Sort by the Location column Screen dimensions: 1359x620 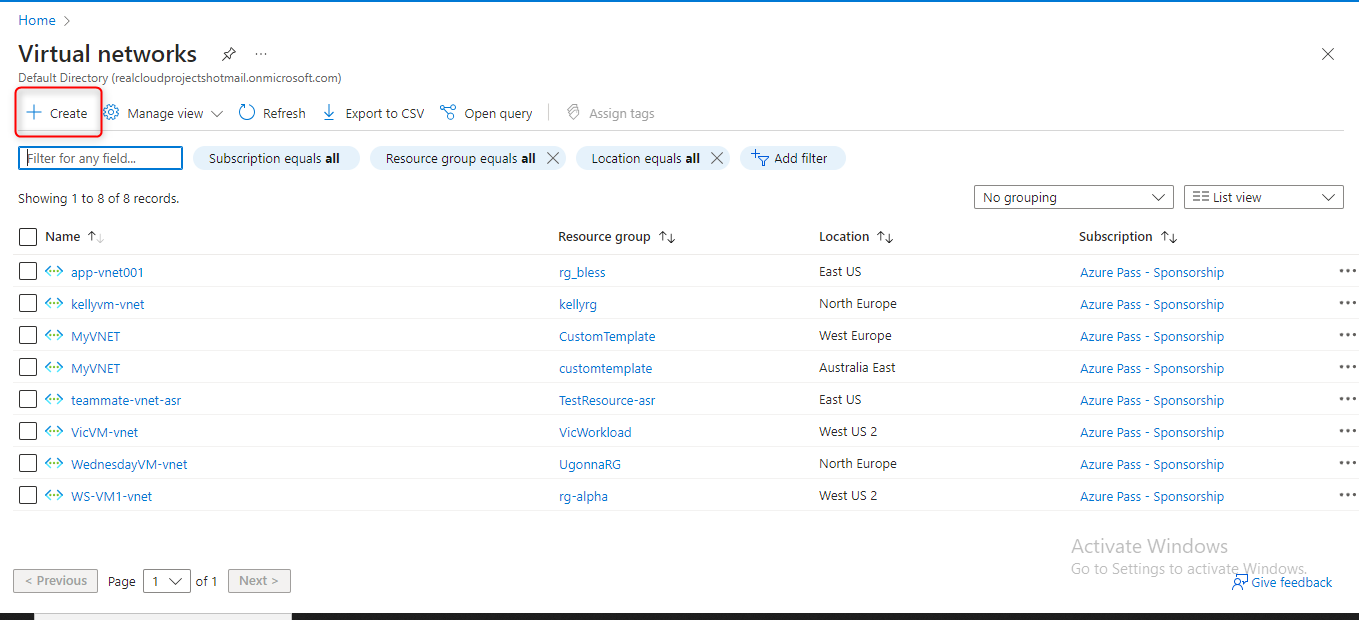coord(856,237)
